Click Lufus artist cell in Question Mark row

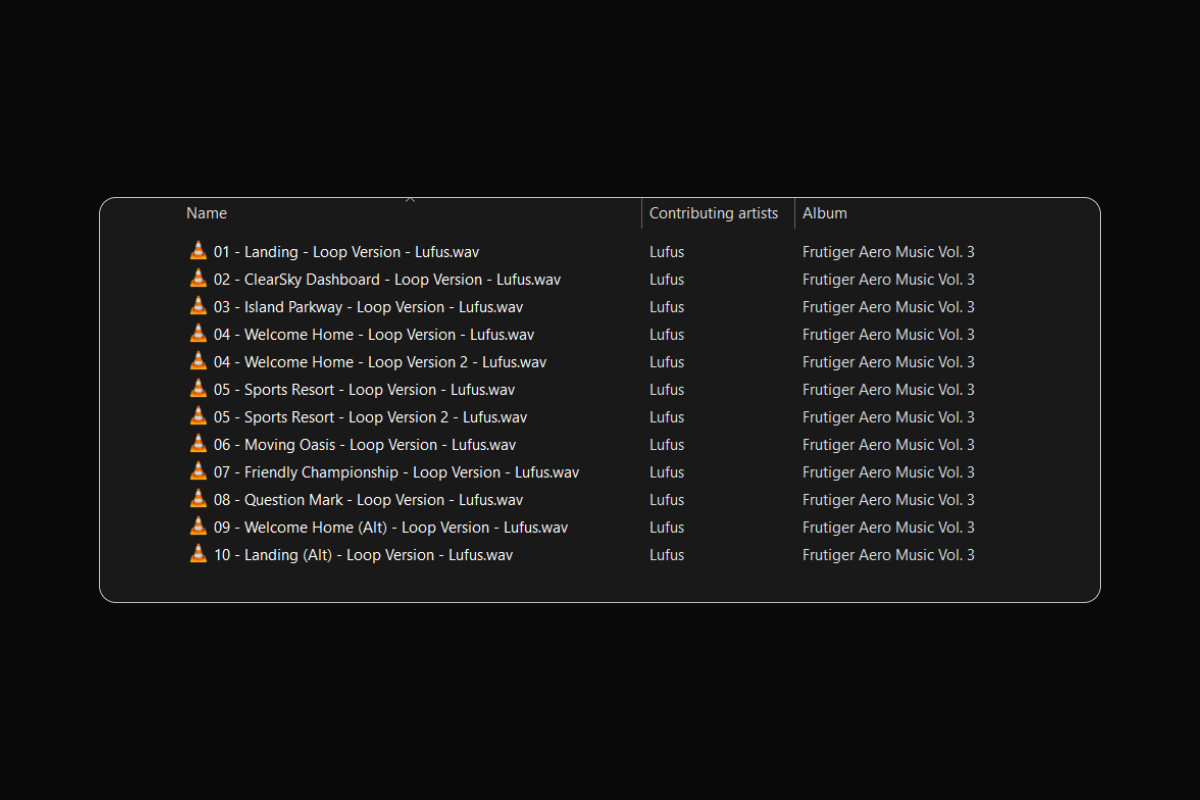point(667,500)
